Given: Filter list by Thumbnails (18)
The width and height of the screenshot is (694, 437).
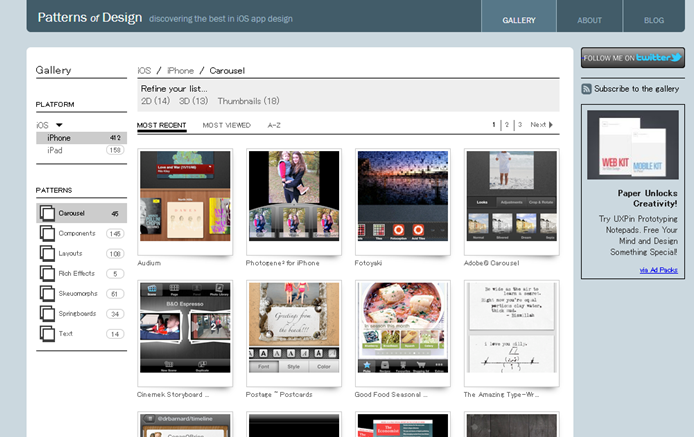Looking at the screenshot, I should (x=248, y=101).
